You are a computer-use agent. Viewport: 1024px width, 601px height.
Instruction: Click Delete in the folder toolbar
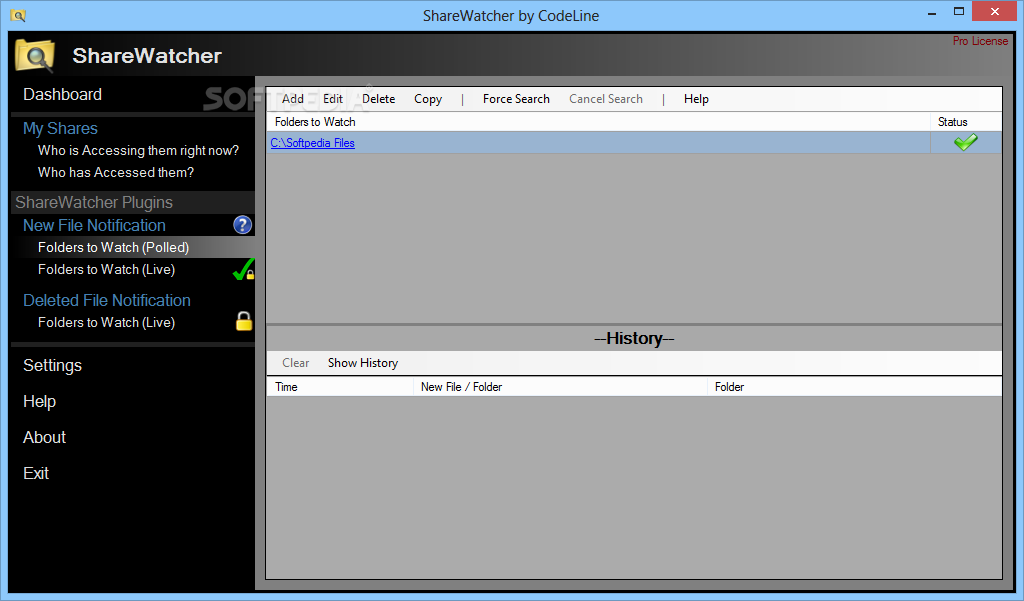click(x=379, y=99)
